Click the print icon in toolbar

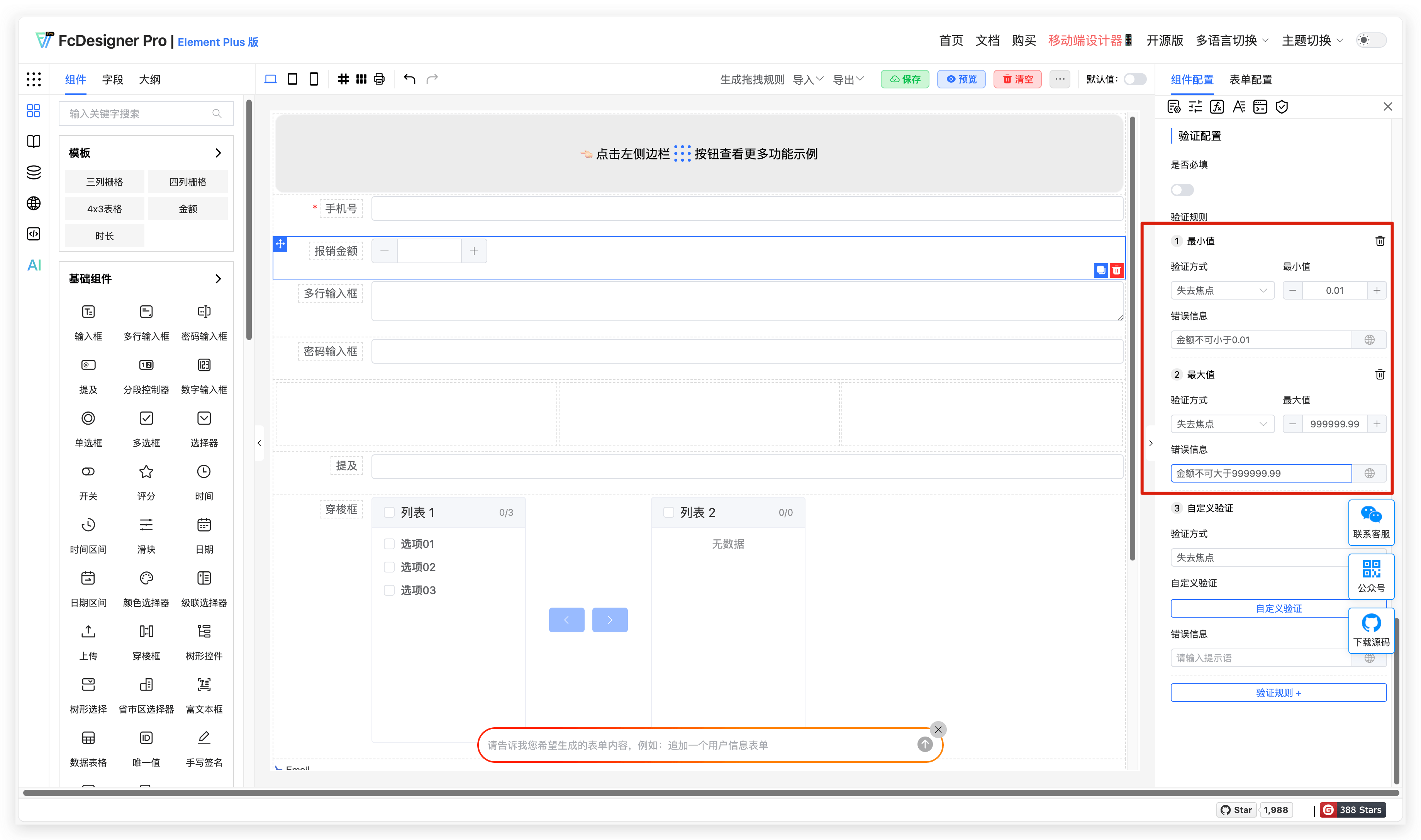[x=379, y=79]
